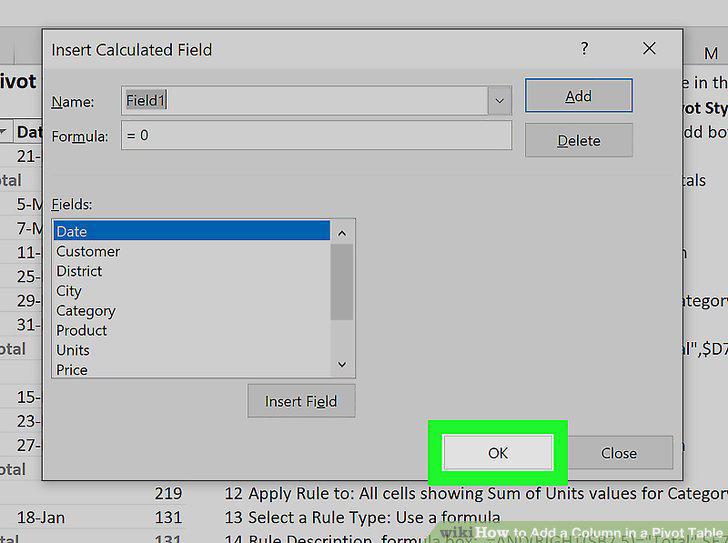The width and height of the screenshot is (728, 543).
Task: Select the 18-Jan cell in the worksheet
Action: pyautogui.click(x=41, y=517)
